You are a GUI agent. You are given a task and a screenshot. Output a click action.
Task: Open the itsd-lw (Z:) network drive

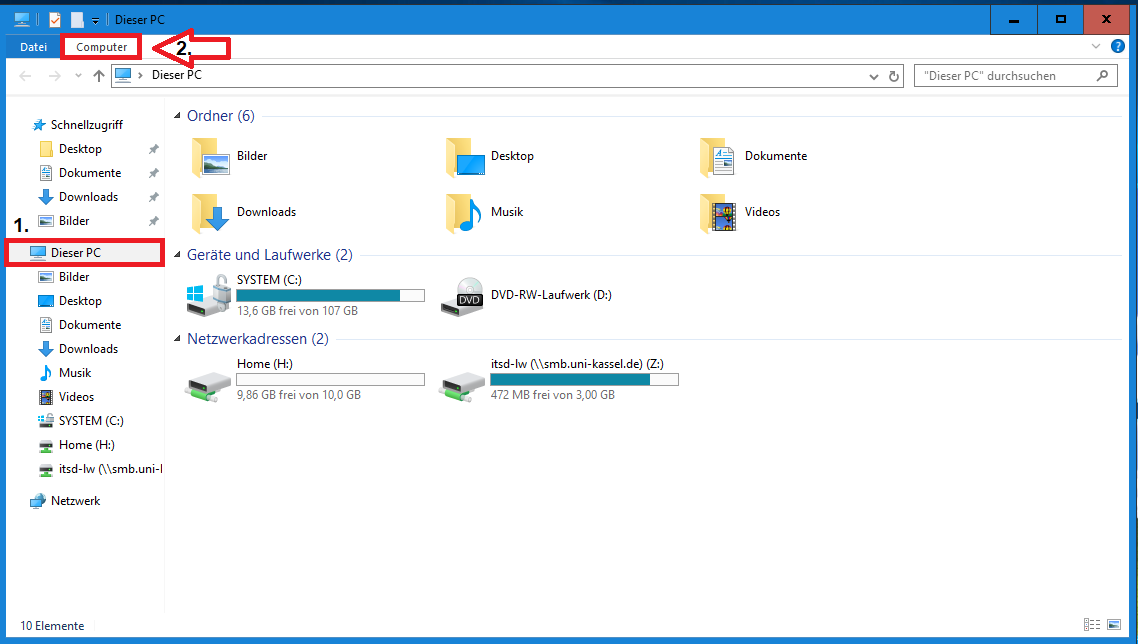462,380
